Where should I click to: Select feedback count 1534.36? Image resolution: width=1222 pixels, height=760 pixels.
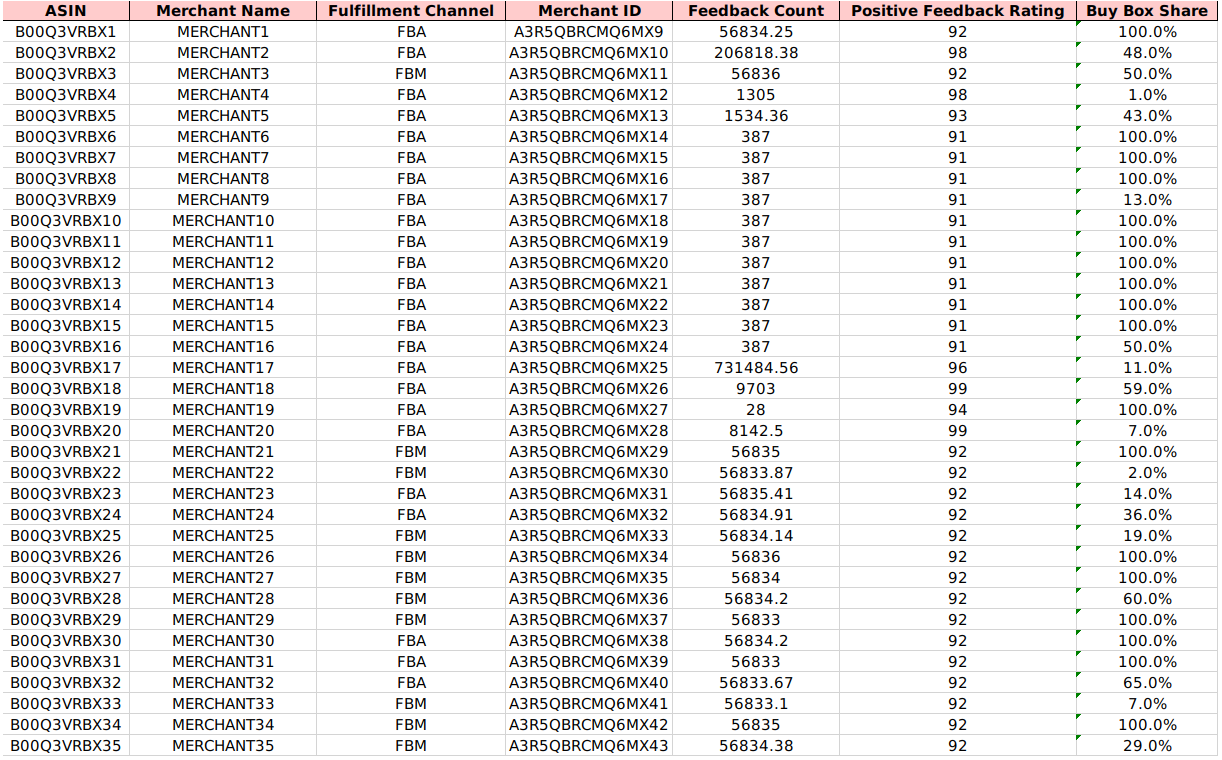pyautogui.click(x=756, y=116)
